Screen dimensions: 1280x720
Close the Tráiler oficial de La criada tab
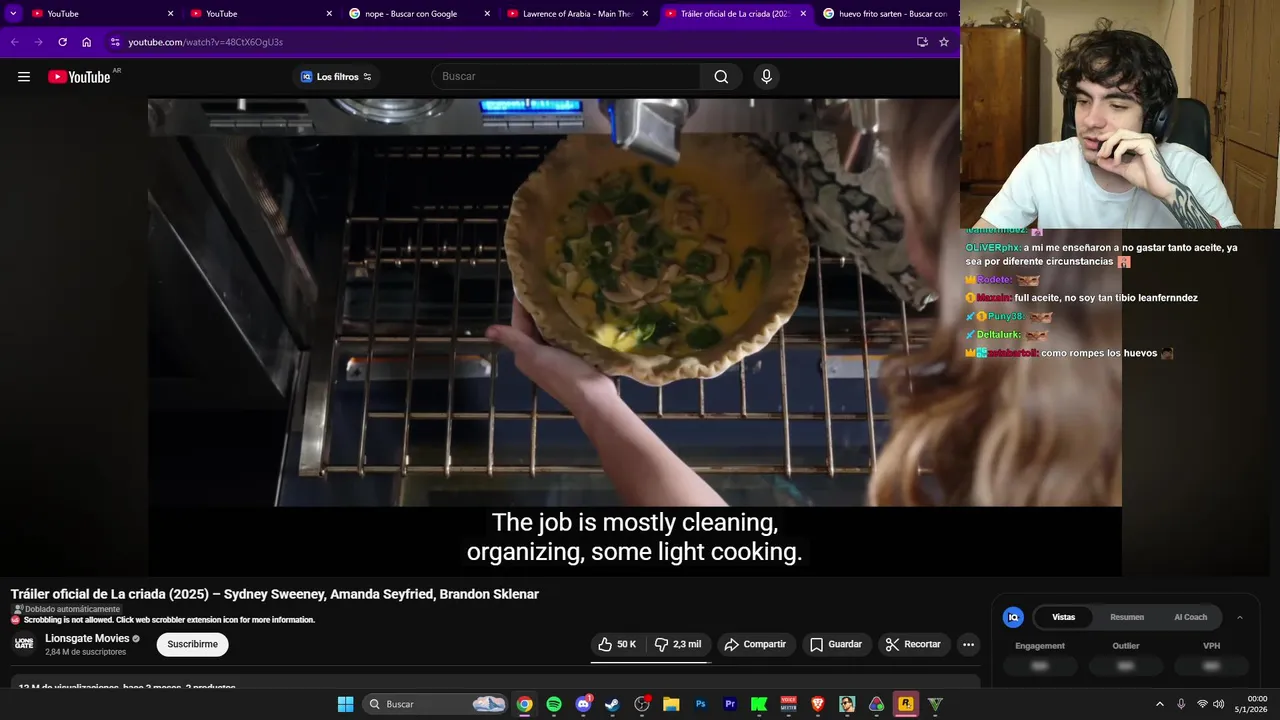tap(803, 13)
